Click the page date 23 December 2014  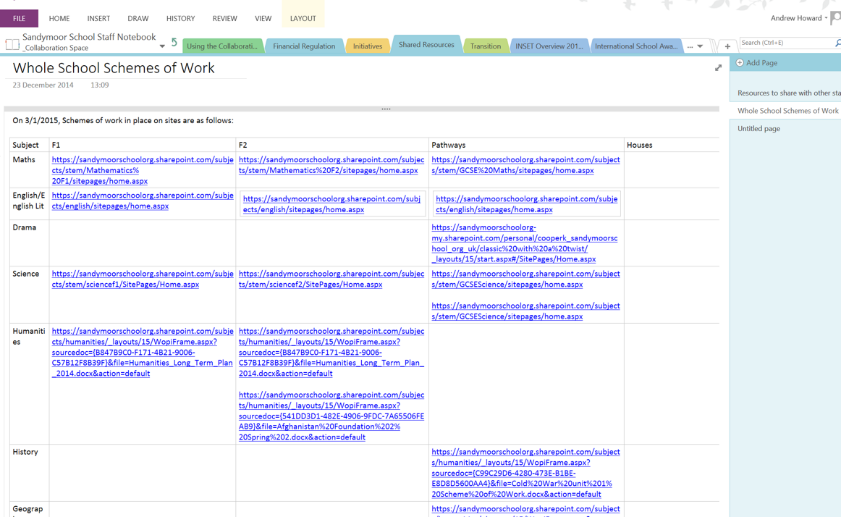pyautogui.click(x=43, y=85)
